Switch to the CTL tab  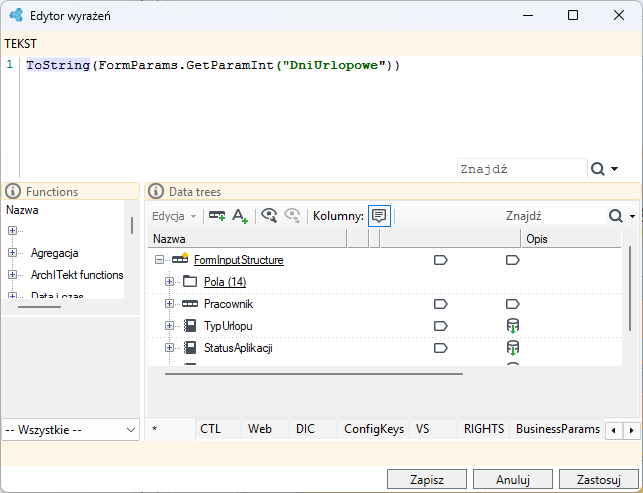point(218,429)
